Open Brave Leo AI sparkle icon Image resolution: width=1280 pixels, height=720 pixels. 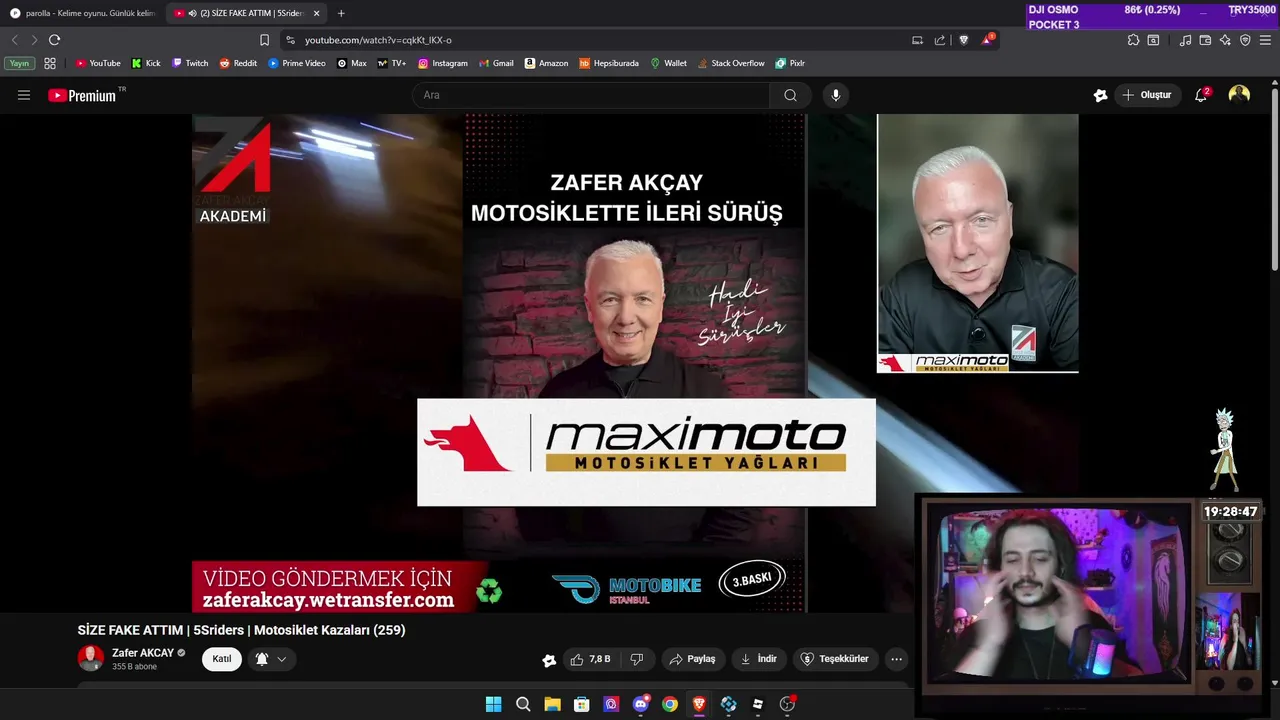(1225, 40)
